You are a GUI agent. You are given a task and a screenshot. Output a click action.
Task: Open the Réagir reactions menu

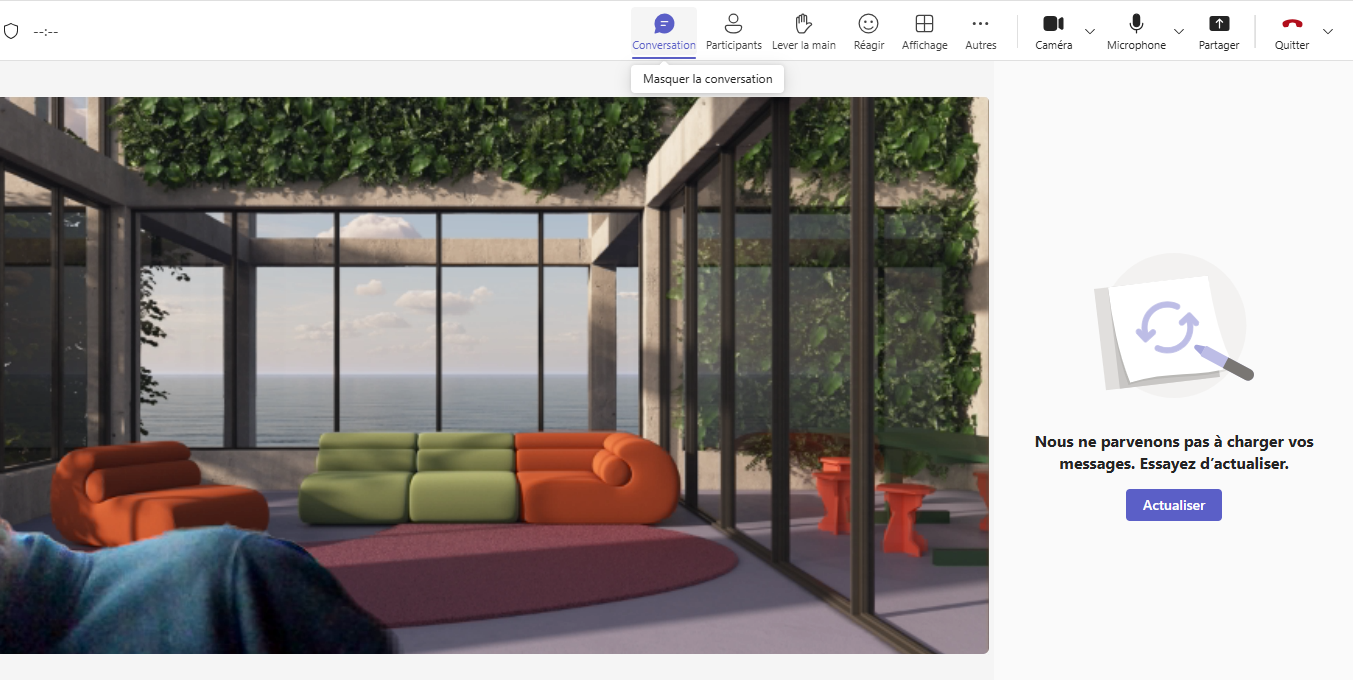tap(869, 32)
